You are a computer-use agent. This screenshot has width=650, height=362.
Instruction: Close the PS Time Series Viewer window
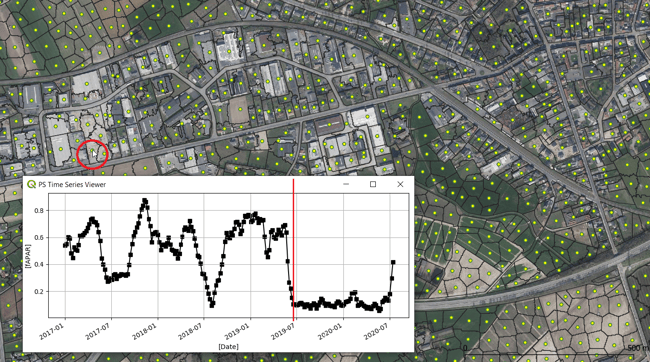400,184
